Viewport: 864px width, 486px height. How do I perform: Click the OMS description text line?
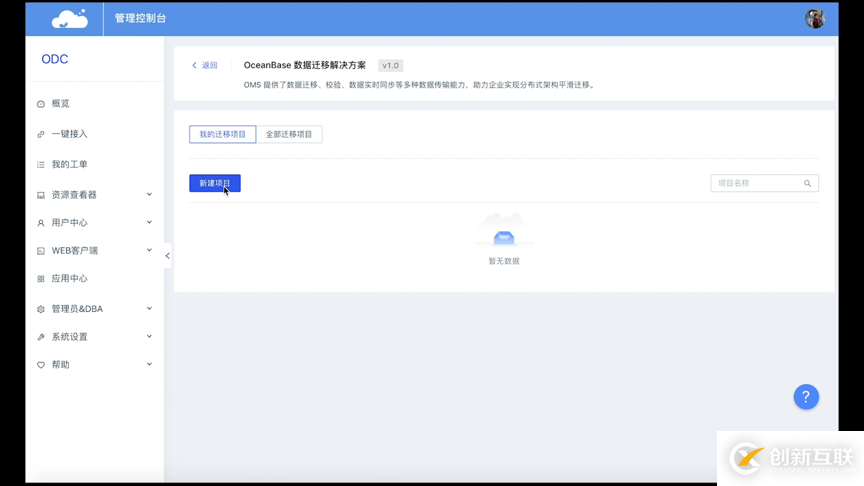(x=420, y=85)
